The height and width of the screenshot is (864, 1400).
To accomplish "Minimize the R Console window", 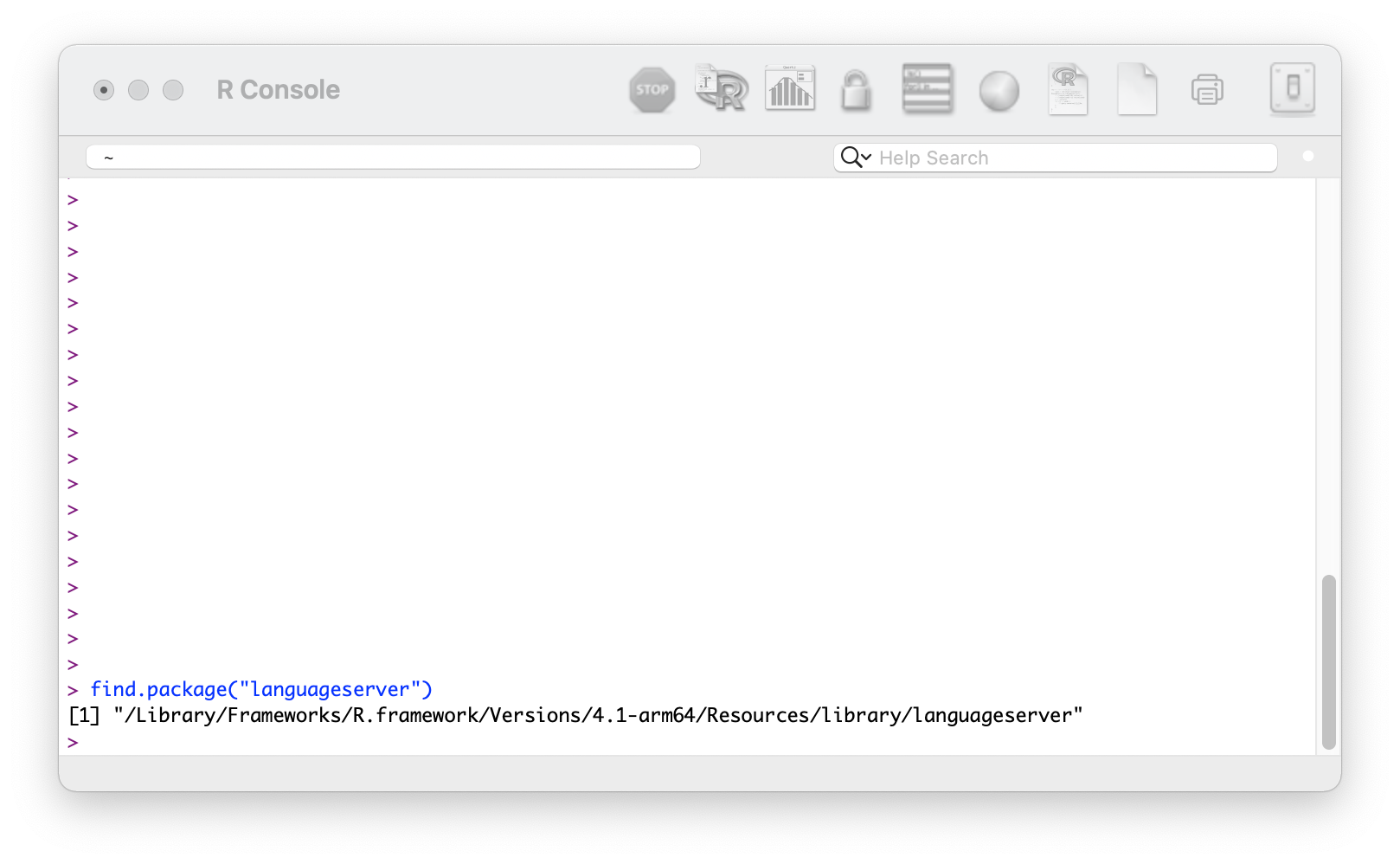I will (138, 90).
